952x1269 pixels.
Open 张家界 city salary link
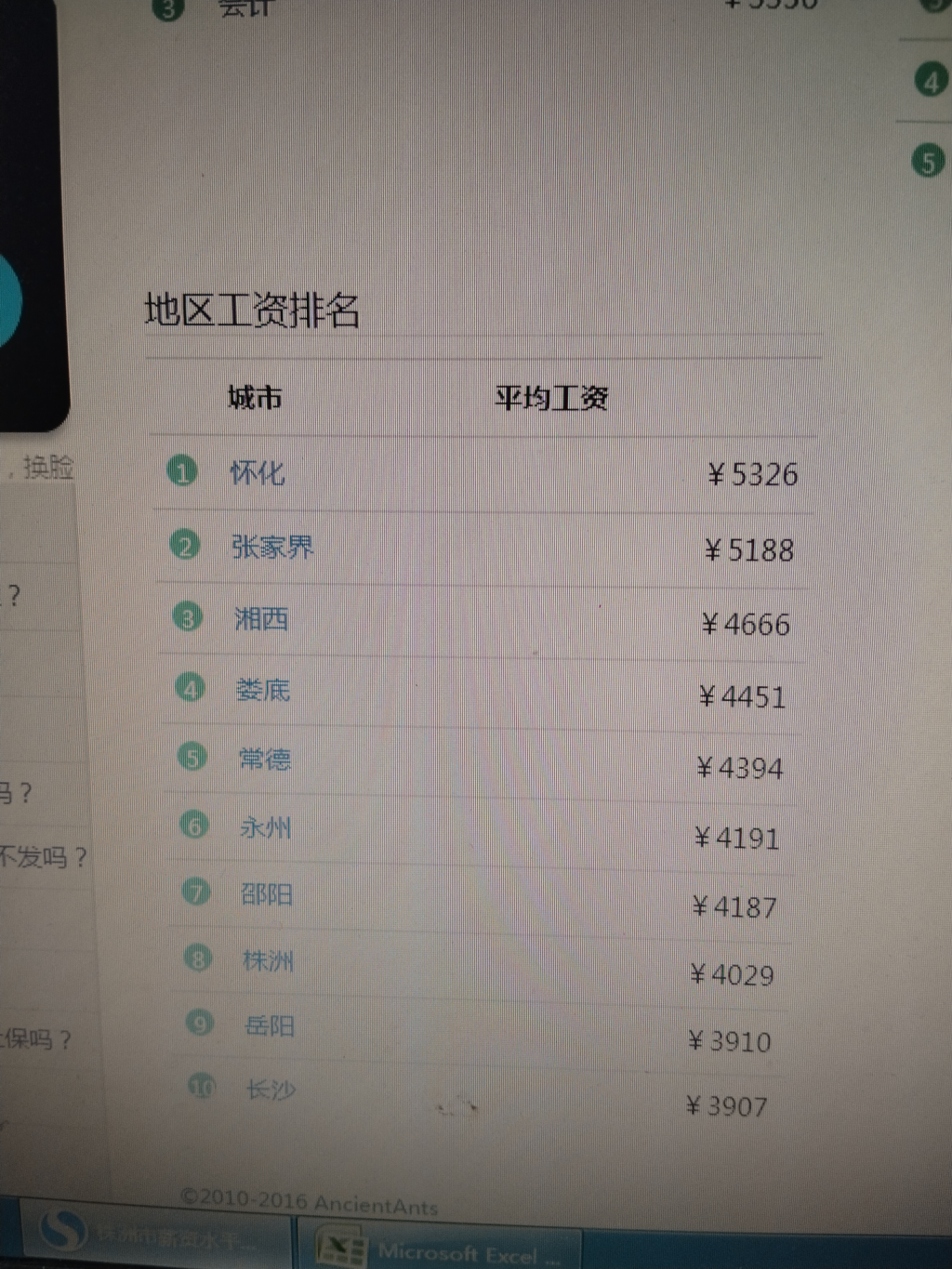click(x=272, y=547)
